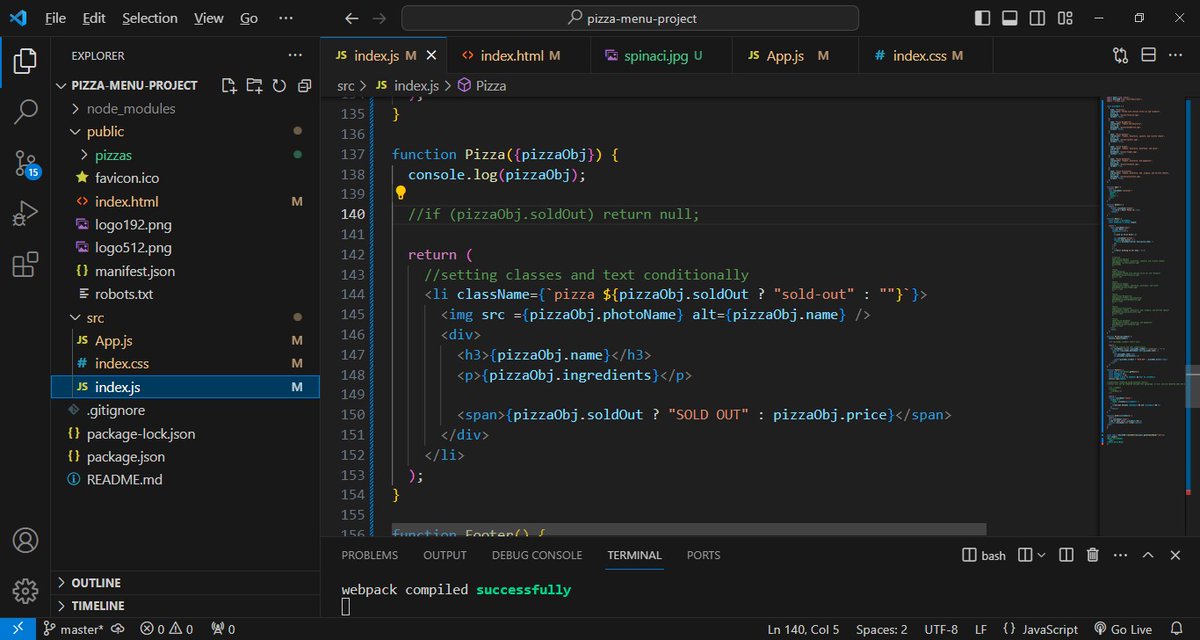Kill the terminal with trash icon
1200x640 pixels.
coord(1092,555)
